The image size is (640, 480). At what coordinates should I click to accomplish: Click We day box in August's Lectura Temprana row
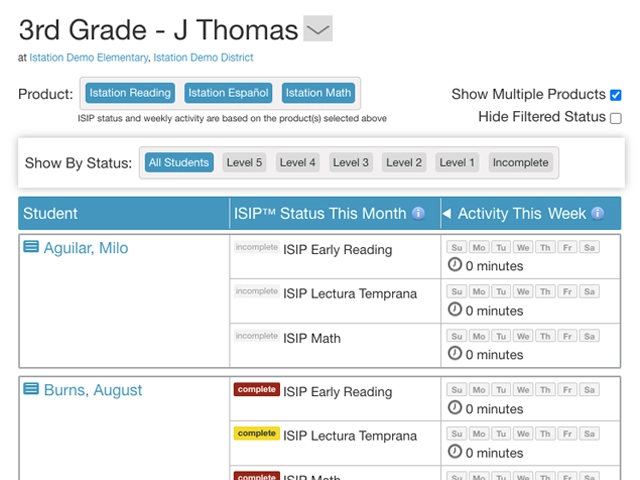(523, 433)
